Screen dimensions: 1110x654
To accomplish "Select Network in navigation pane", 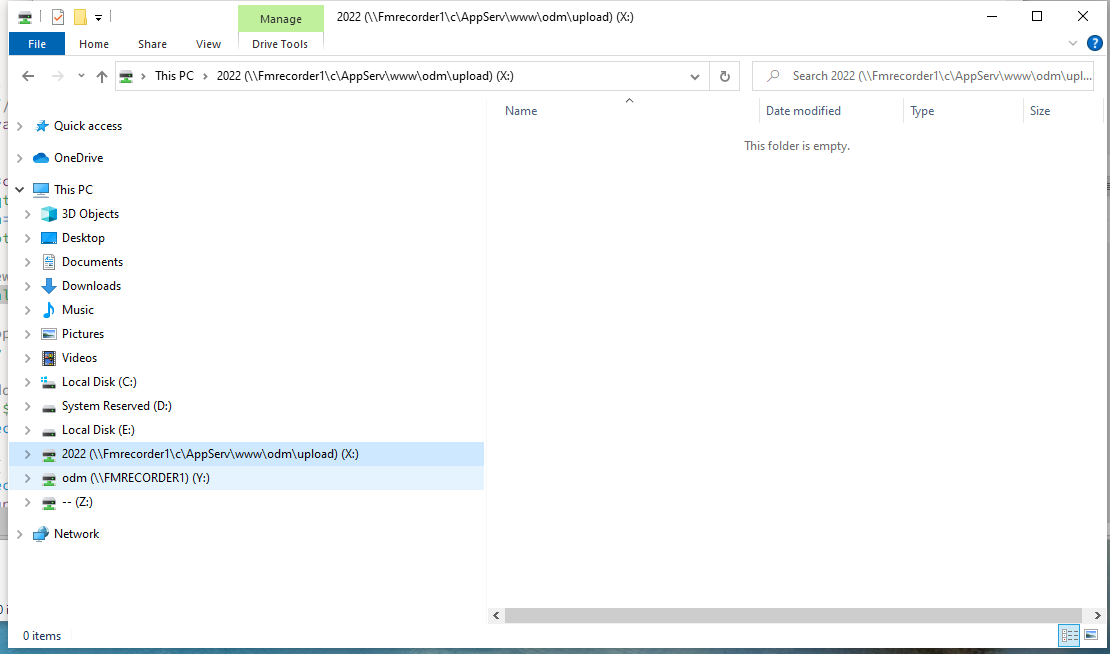I will pos(76,534).
